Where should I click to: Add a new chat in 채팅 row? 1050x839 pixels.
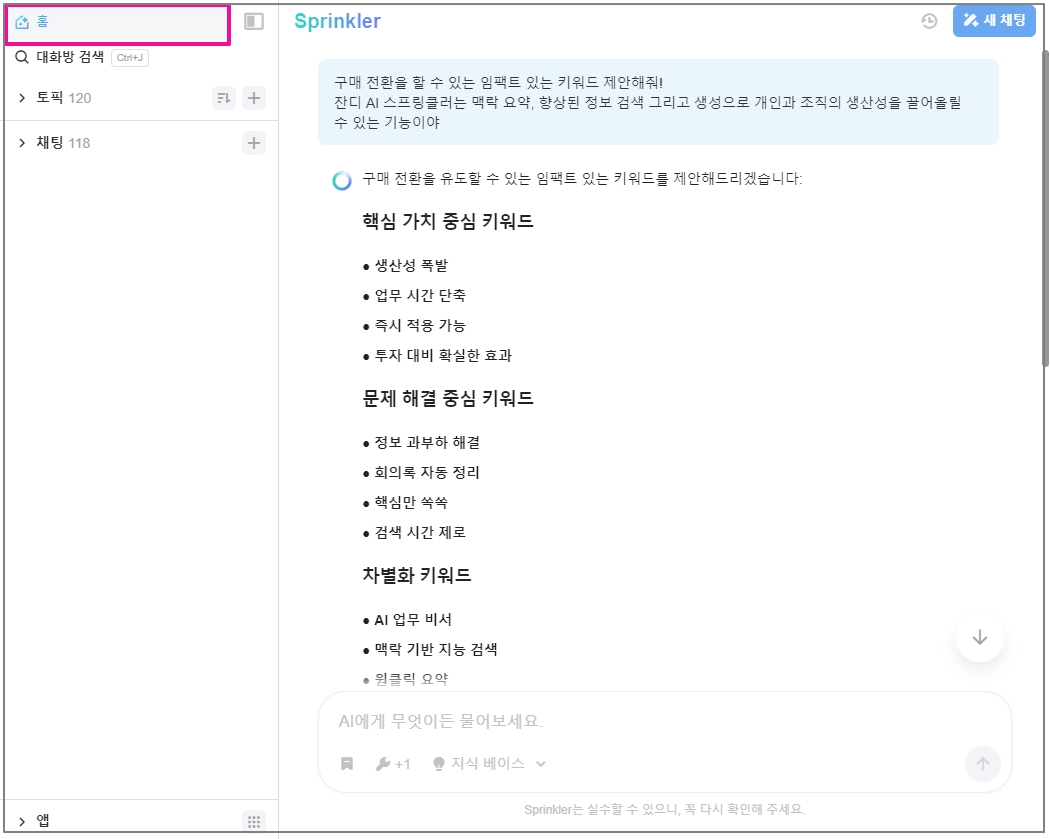tap(254, 143)
